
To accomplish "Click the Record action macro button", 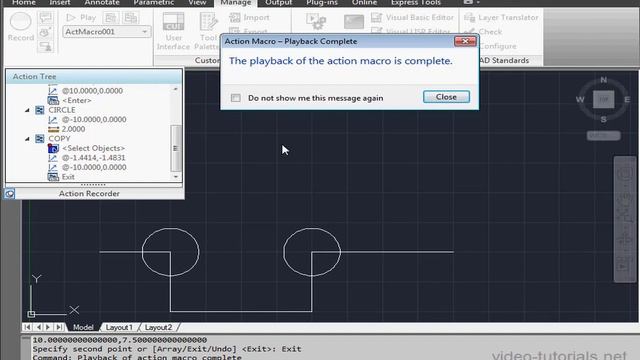I will [x=20, y=27].
